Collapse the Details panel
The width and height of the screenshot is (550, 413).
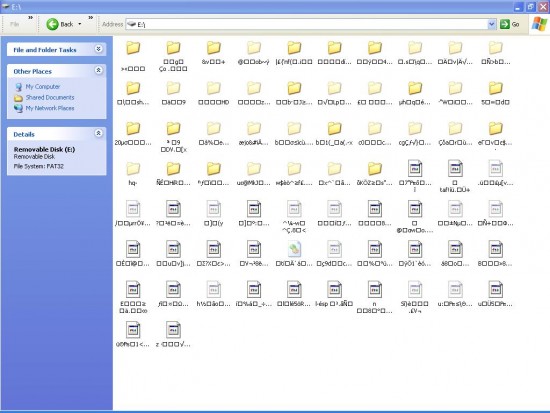(x=99, y=133)
